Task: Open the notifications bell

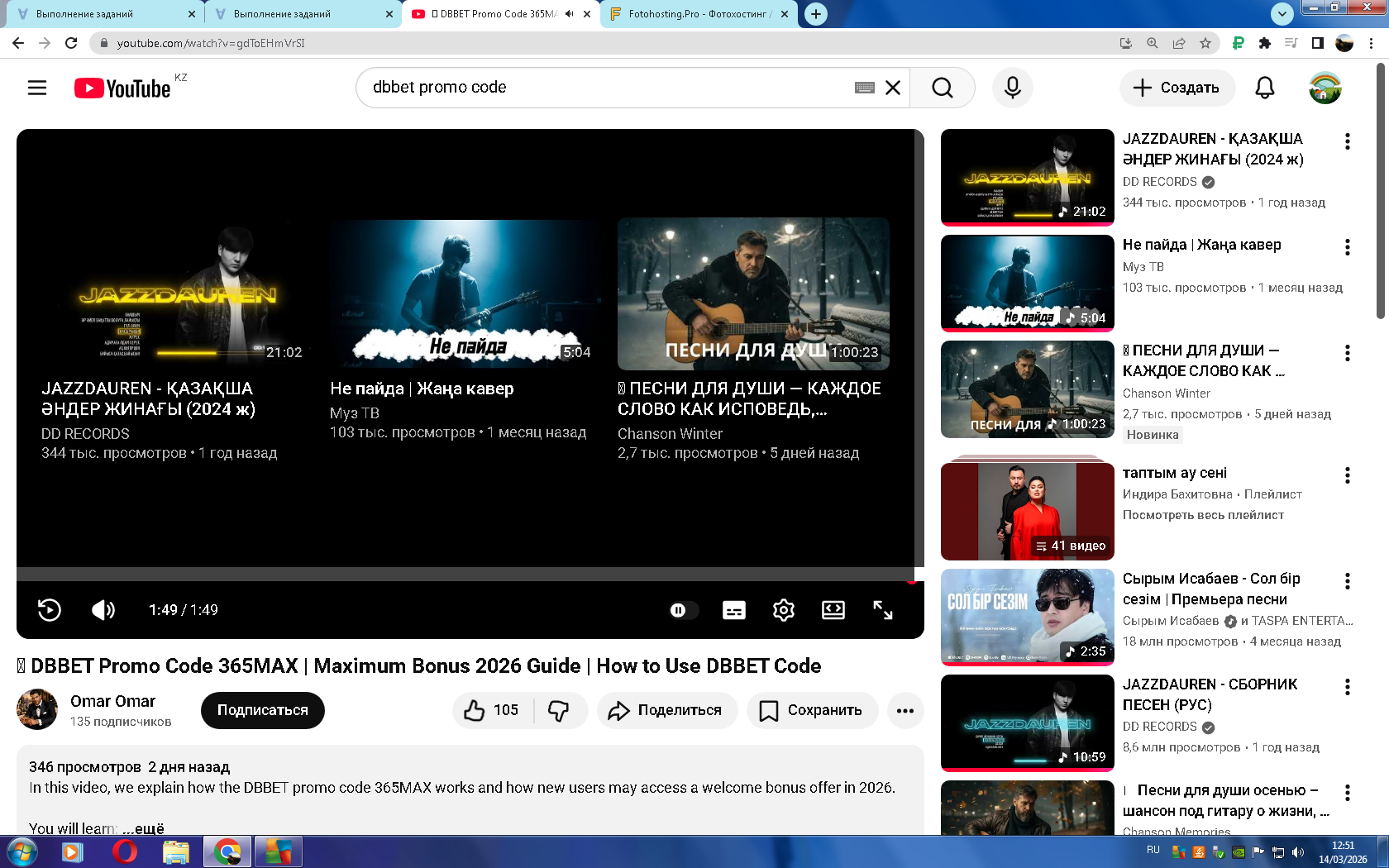Action: (1264, 88)
